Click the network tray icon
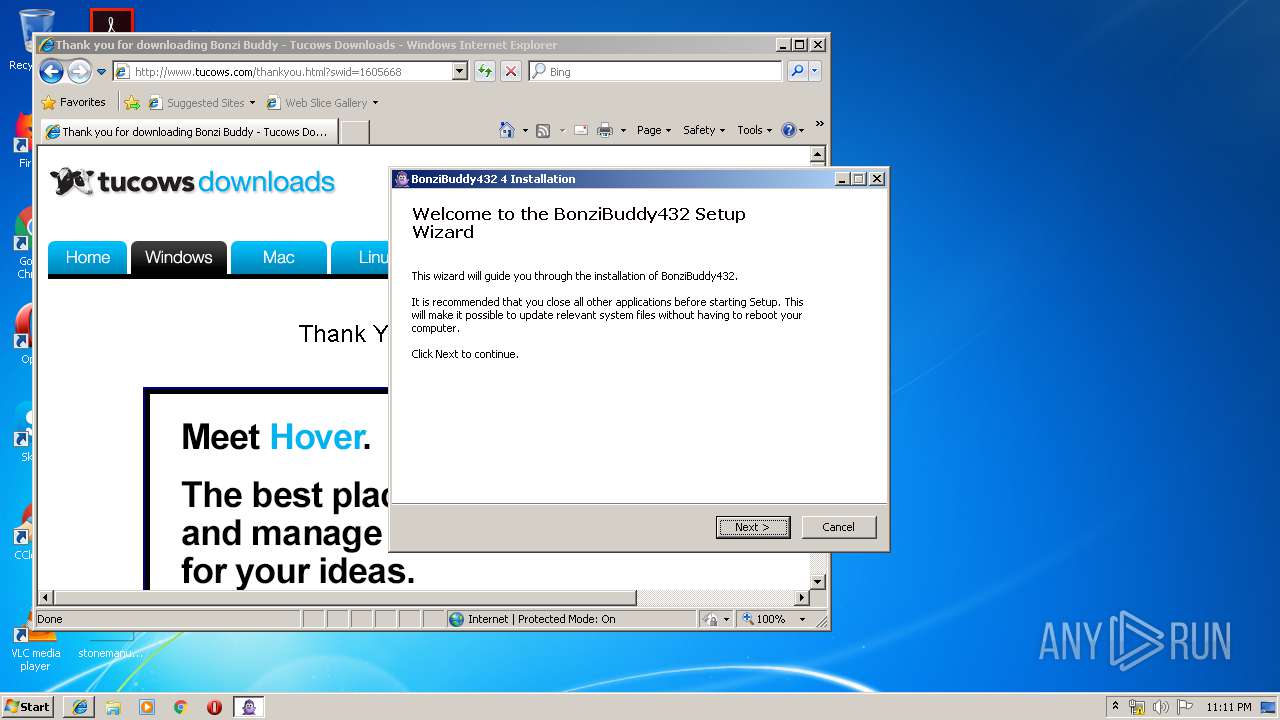This screenshot has height=720, width=1280. tap(1137, 707)
